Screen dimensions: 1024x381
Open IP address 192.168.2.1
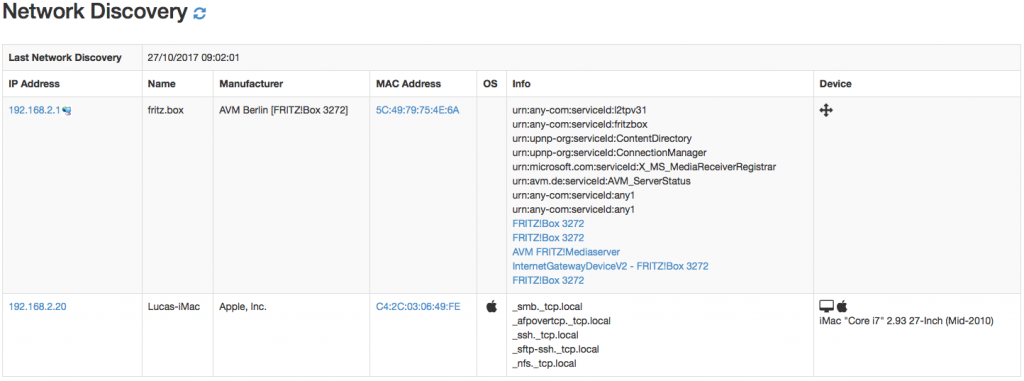pyautogui.click(x=35, y=110)
